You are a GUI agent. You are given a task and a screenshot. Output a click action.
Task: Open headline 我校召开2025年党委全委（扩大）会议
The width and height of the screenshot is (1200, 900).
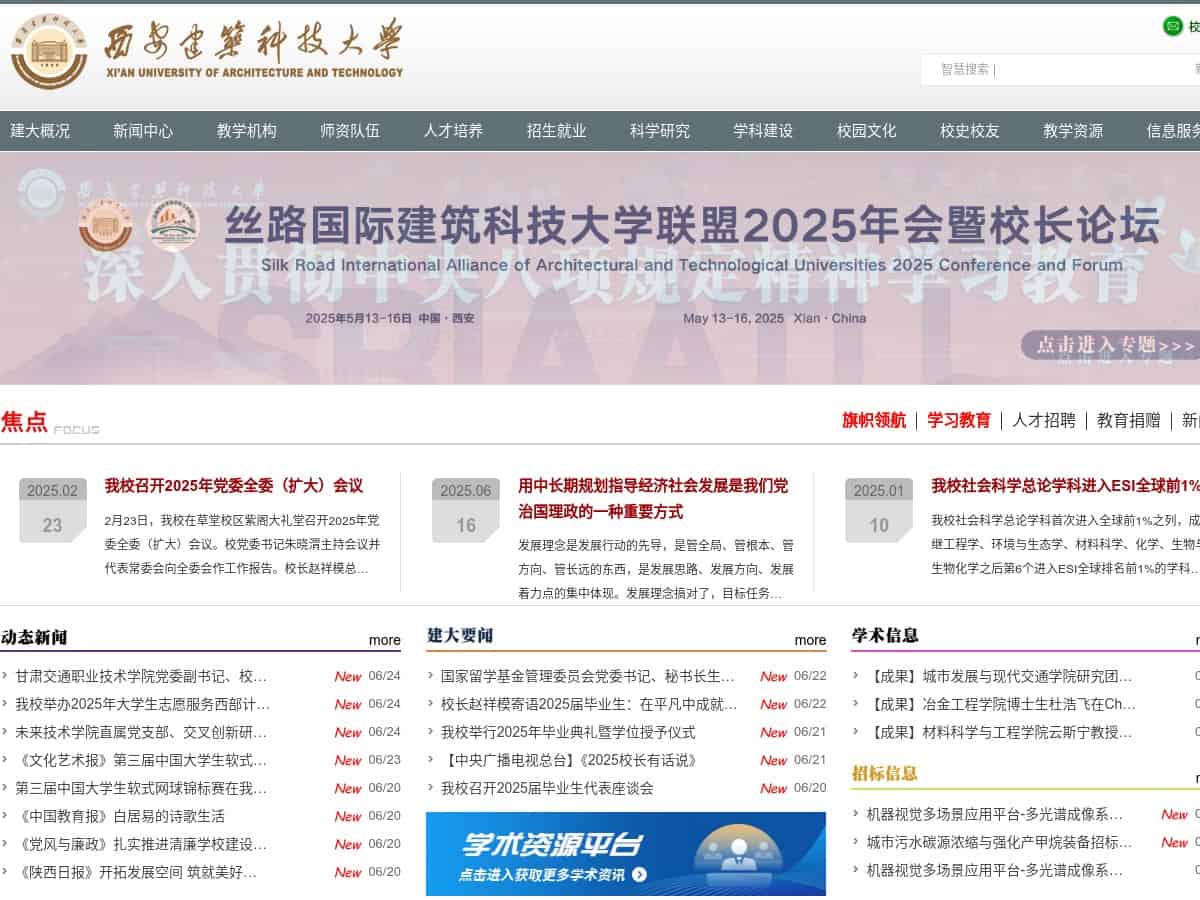[234, 486]
